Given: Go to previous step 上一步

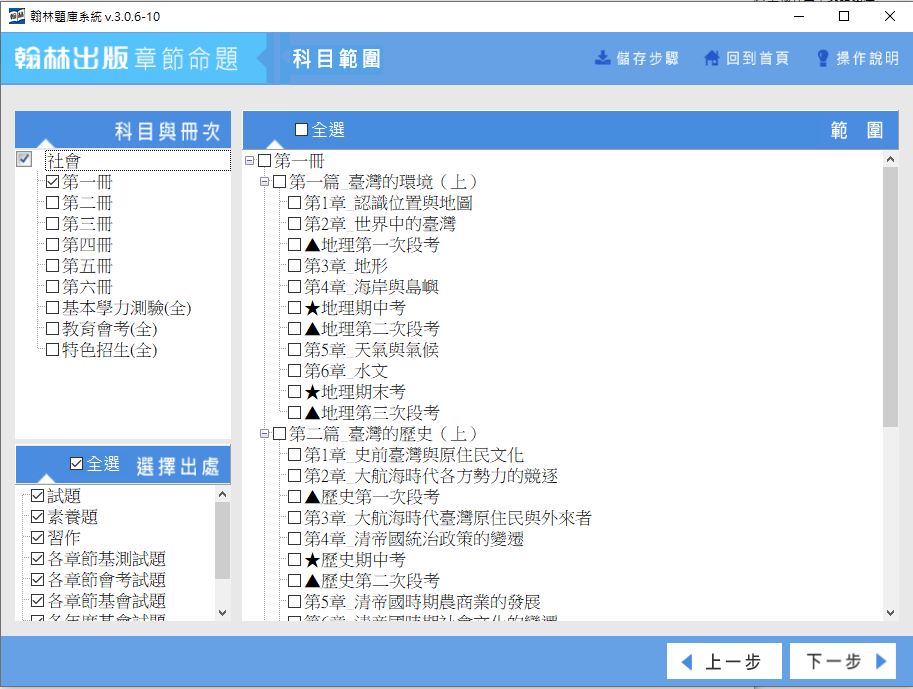Looking at the screenshot, I should point(724,661).
